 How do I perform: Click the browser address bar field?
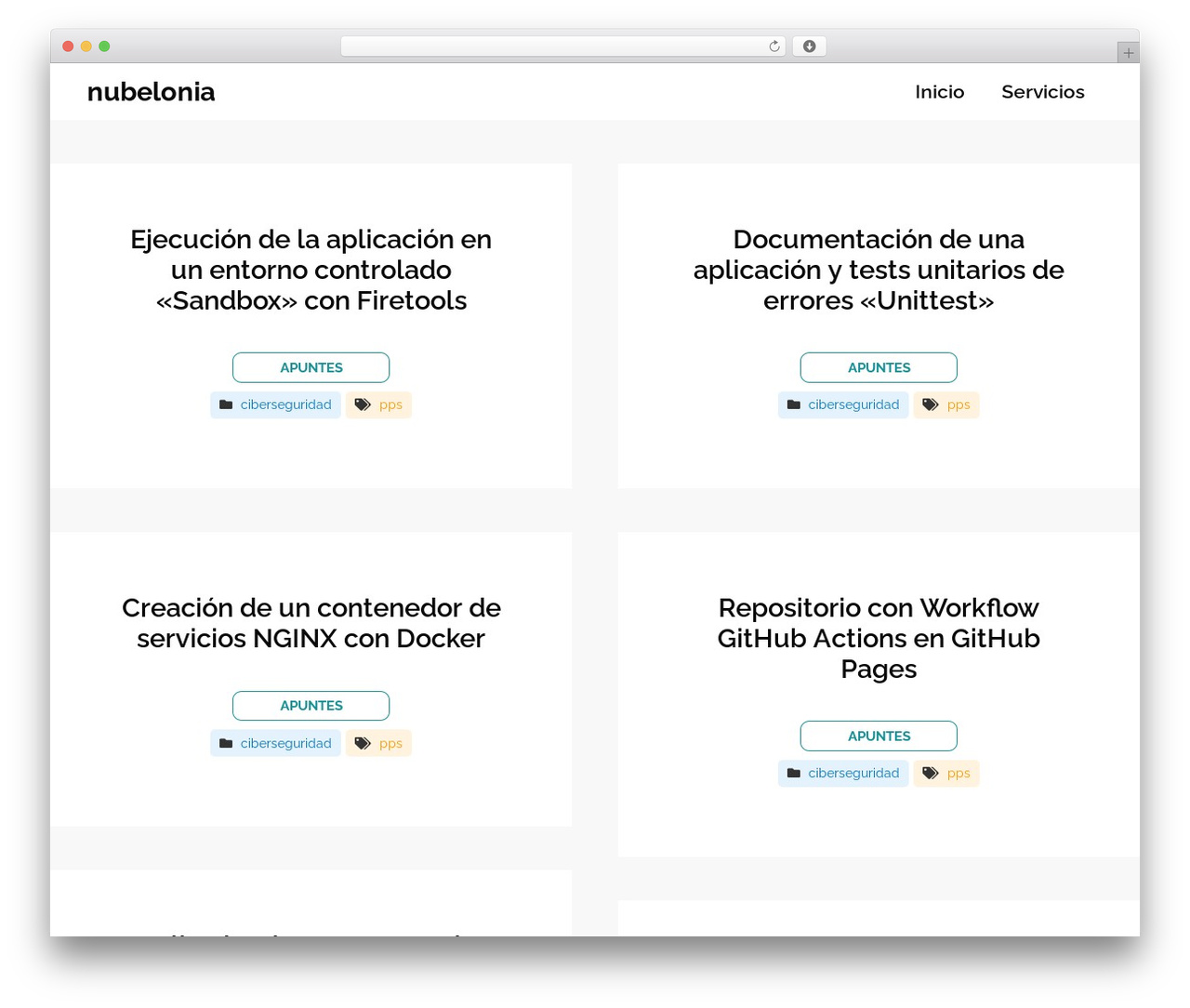pos(563,46)
